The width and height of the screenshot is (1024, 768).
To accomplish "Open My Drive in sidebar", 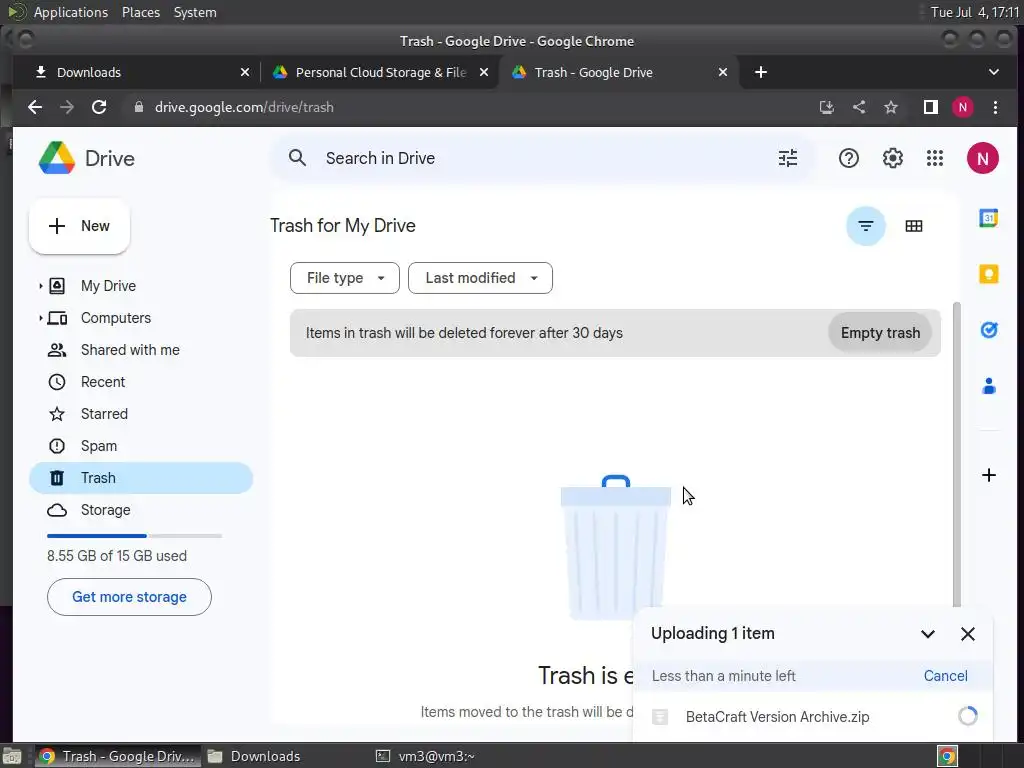I will click(x=108, y=286).
